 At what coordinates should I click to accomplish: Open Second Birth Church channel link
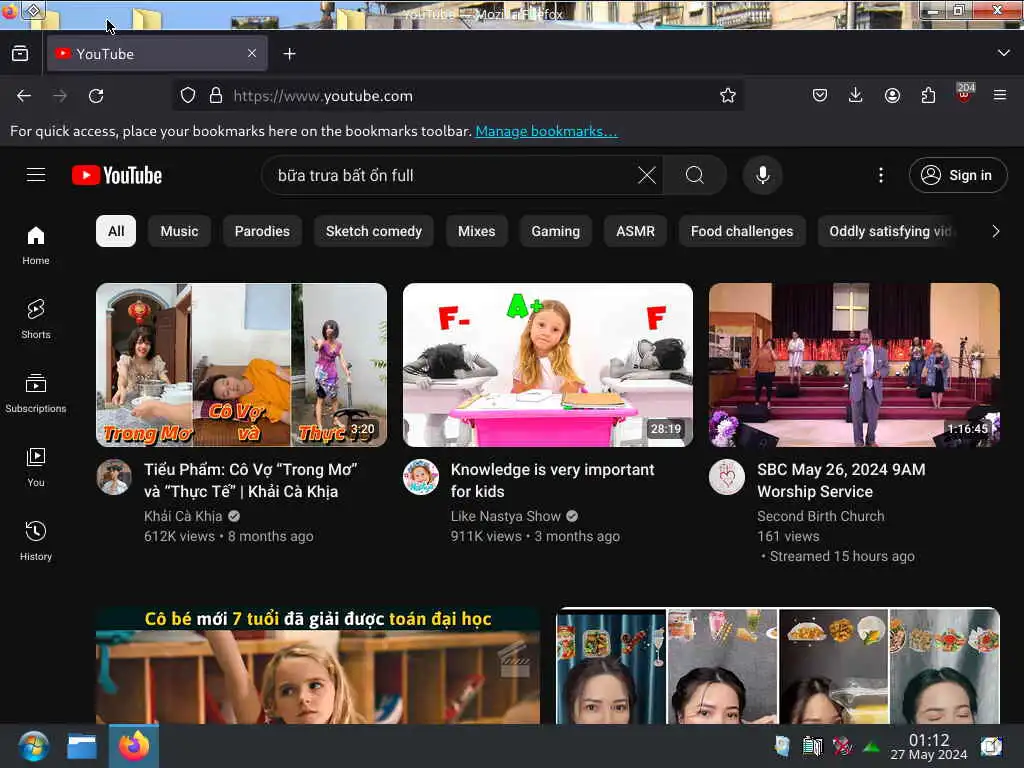click(820, 516)
